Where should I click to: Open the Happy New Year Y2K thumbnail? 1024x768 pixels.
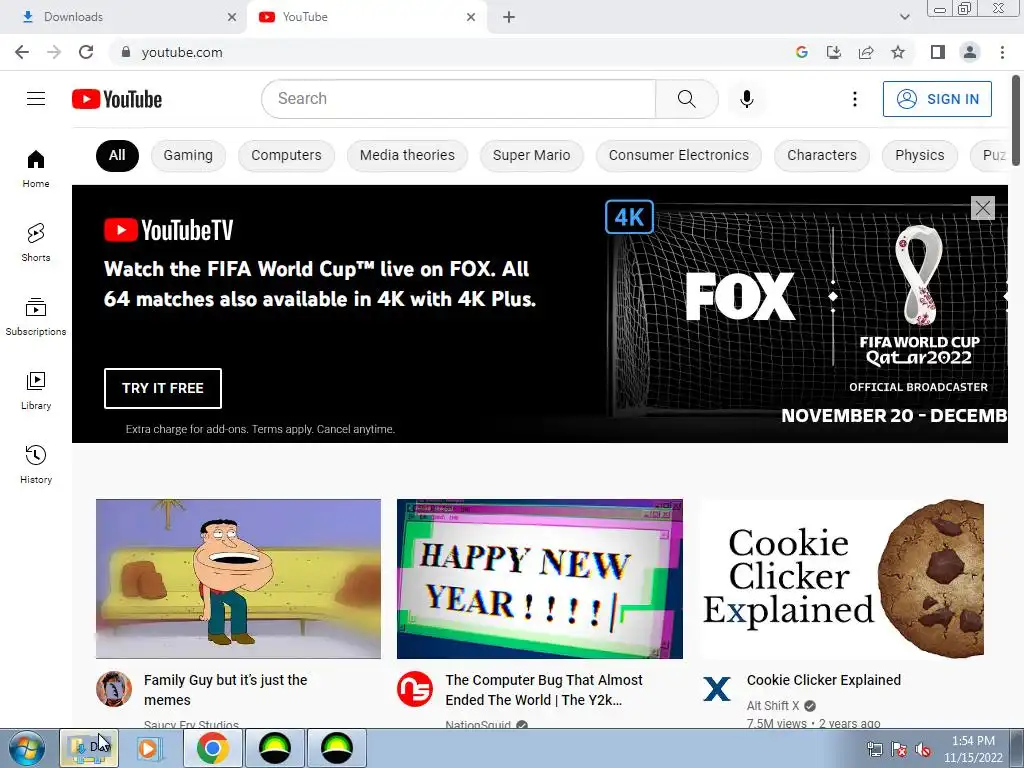[539, 579]
